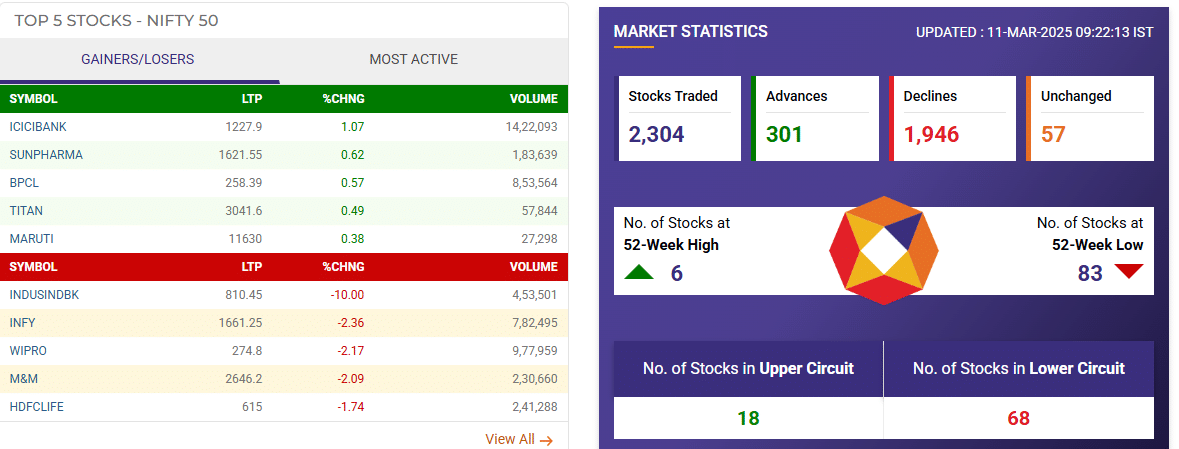
Task: Click the View All link
Action: 519,439
